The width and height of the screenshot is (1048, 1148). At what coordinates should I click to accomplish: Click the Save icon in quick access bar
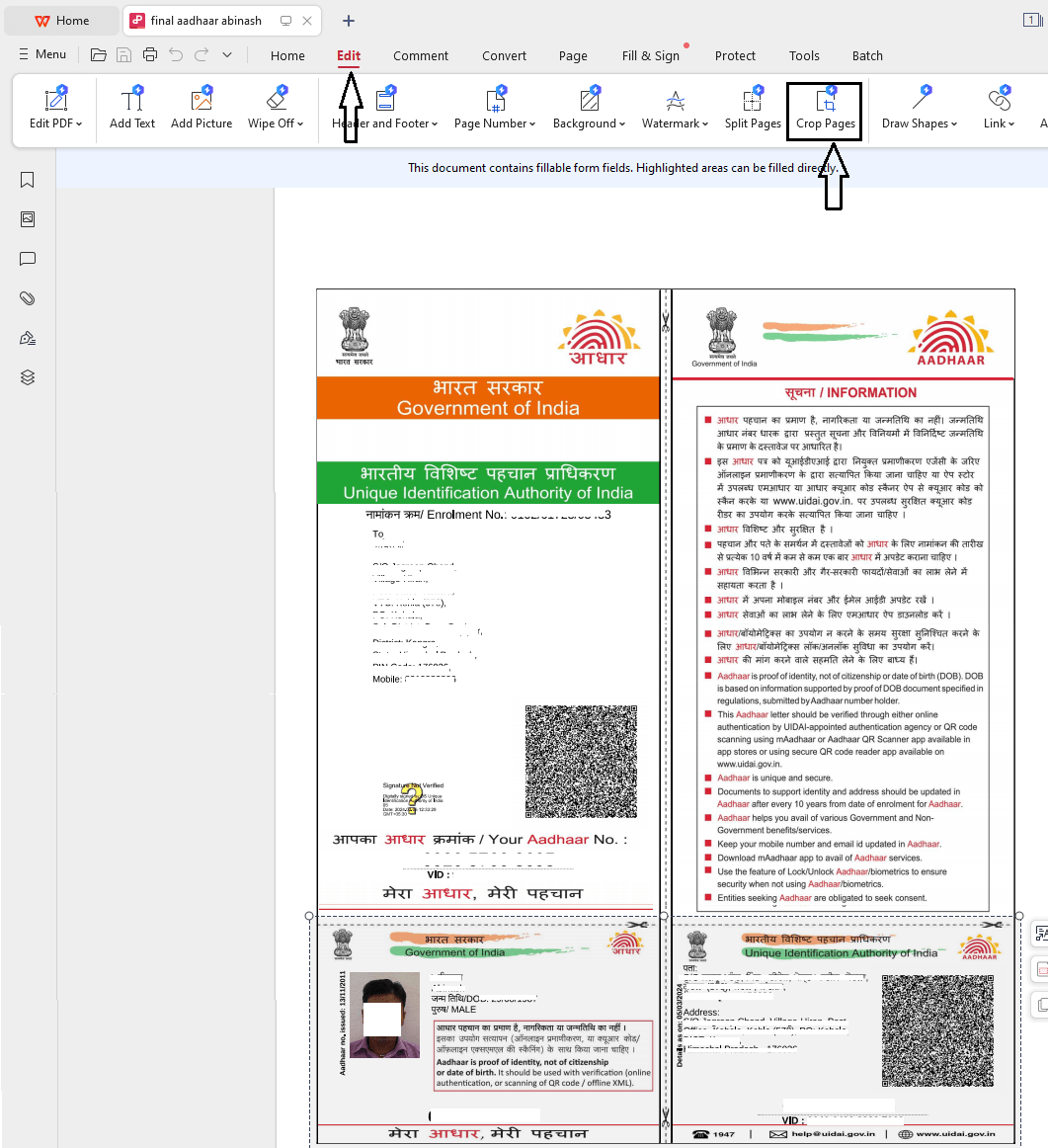(x=123, y=55)
